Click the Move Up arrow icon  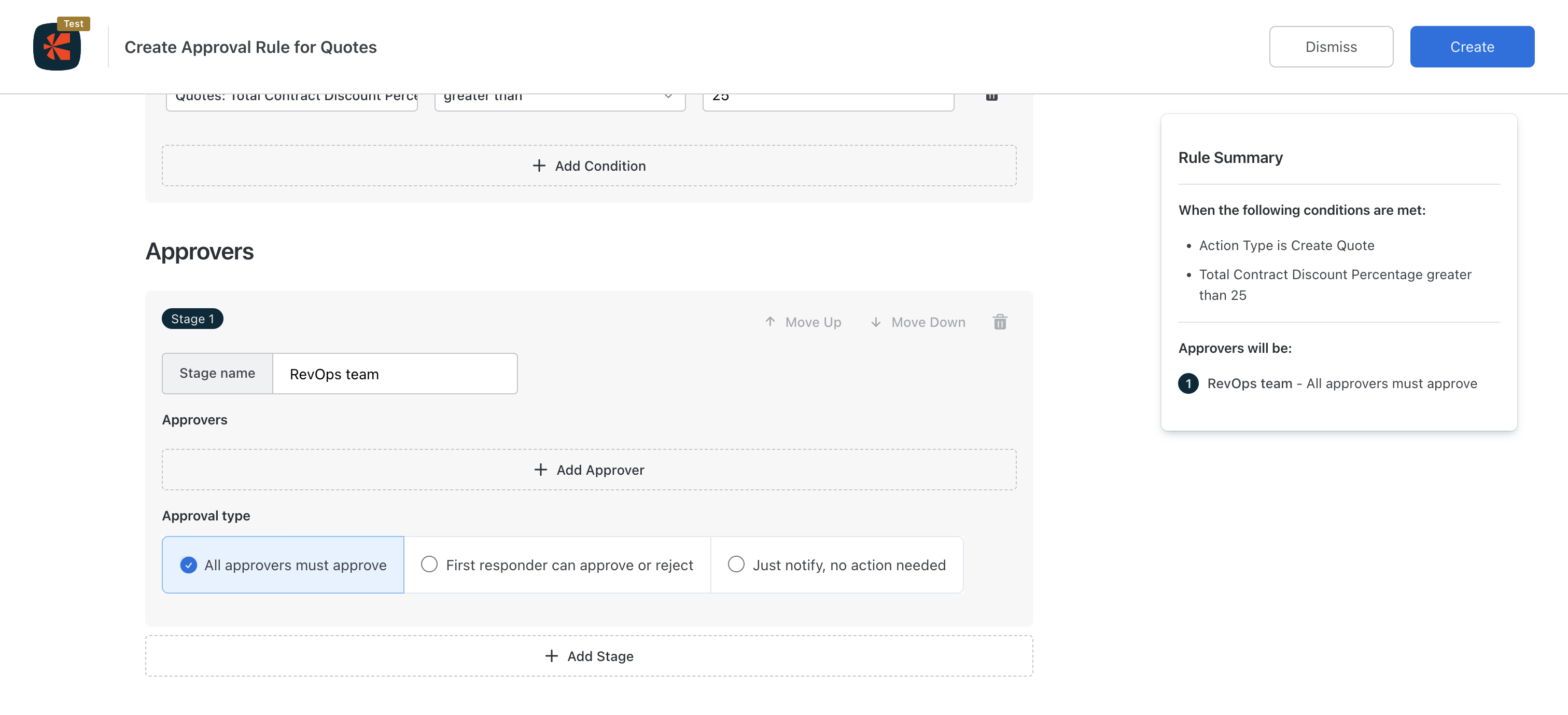point(770,322)
